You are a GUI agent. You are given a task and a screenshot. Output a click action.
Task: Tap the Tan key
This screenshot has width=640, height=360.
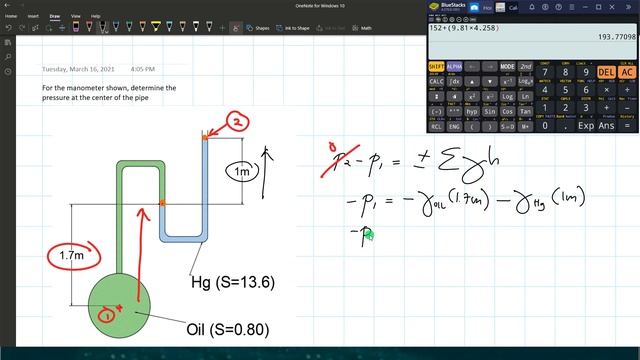[525, 111]
